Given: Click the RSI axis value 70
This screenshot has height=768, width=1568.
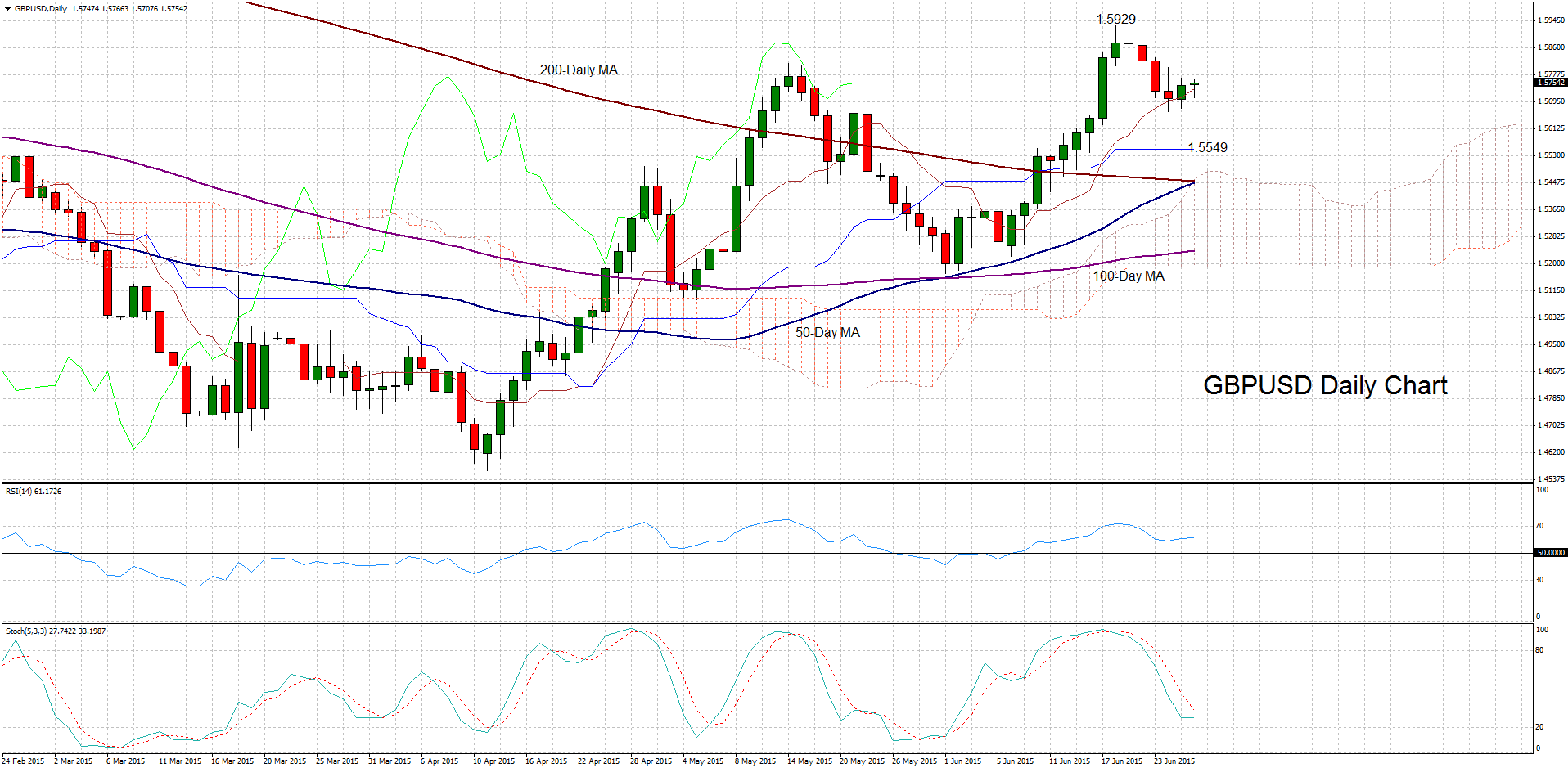Looking at the screenshot, I should click(x=1539, y=526).
